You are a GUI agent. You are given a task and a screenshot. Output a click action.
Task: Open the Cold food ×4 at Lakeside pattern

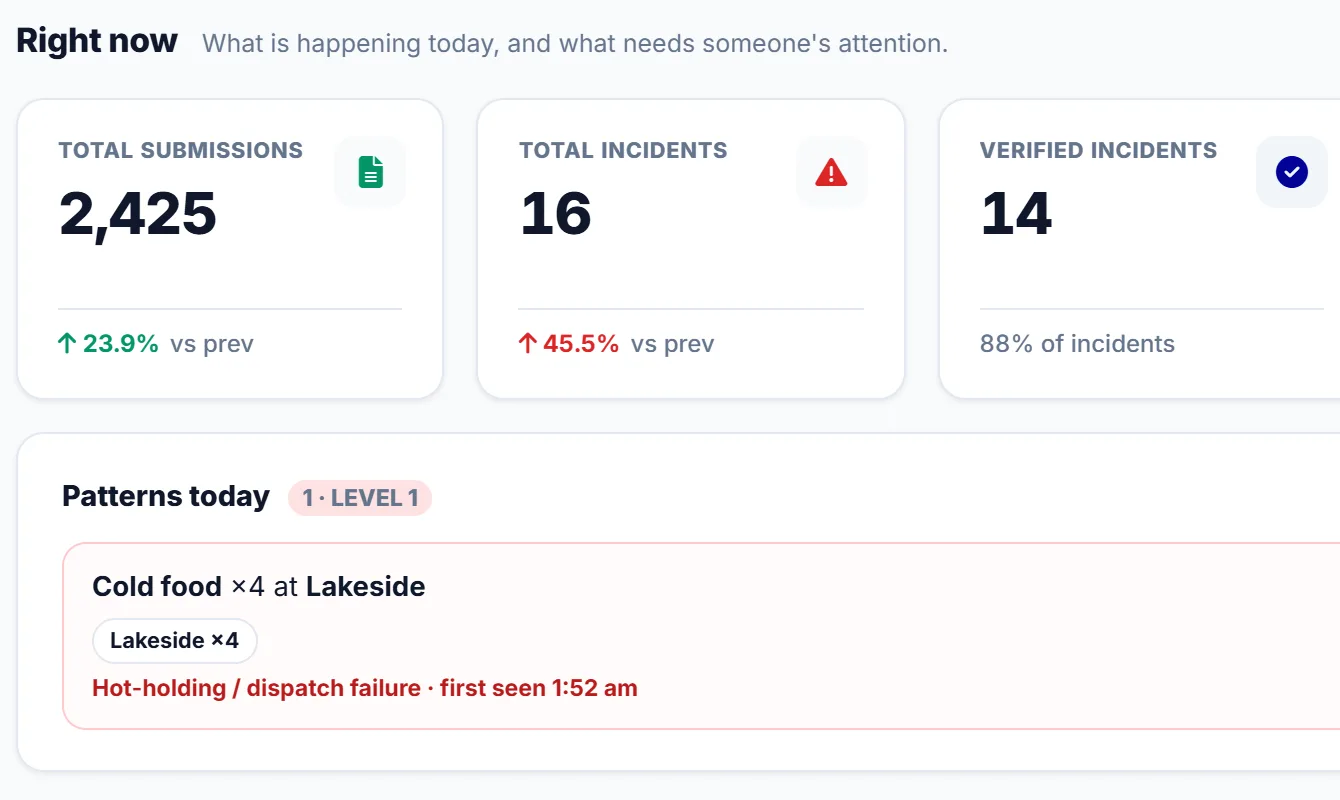pos(700,636)
